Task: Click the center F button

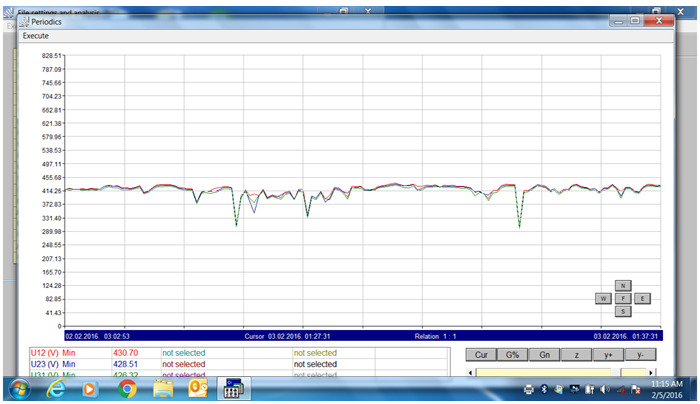Action: coord(623,298)
